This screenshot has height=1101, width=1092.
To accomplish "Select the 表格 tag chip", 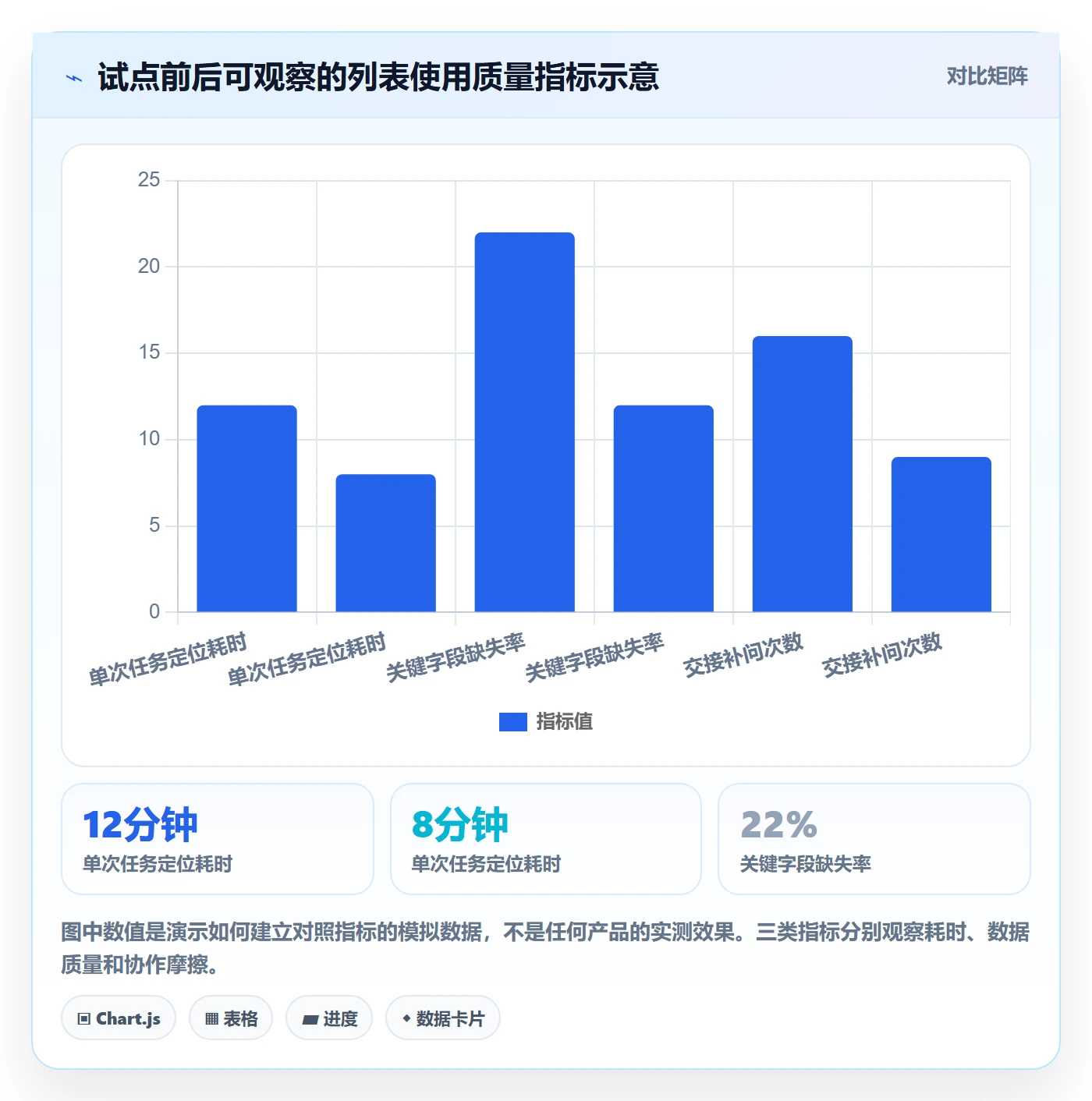I will click(x=231, y=1018).
